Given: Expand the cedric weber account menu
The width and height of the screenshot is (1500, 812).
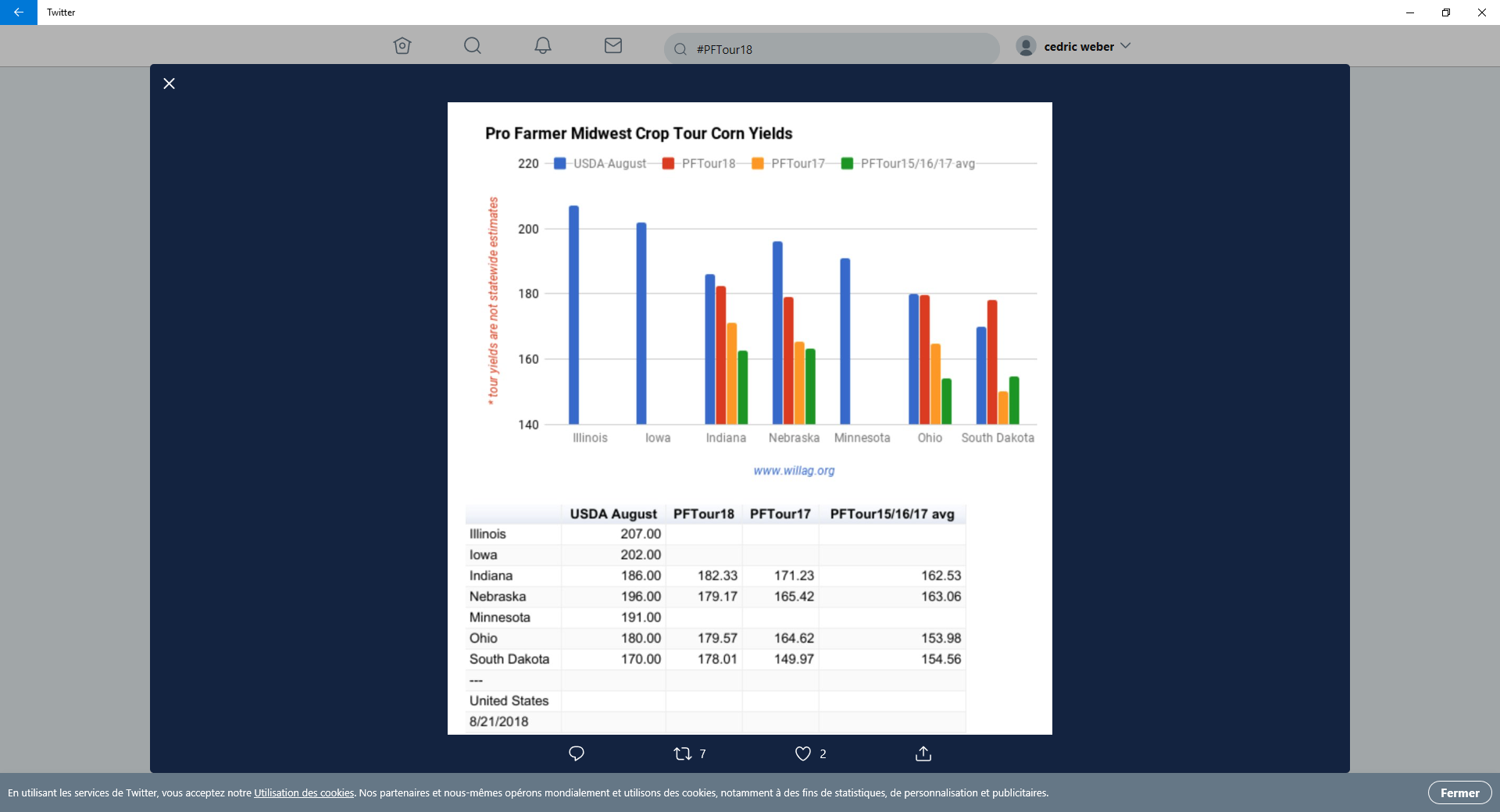Looking at the screenshot, I should coord(1126,46).
